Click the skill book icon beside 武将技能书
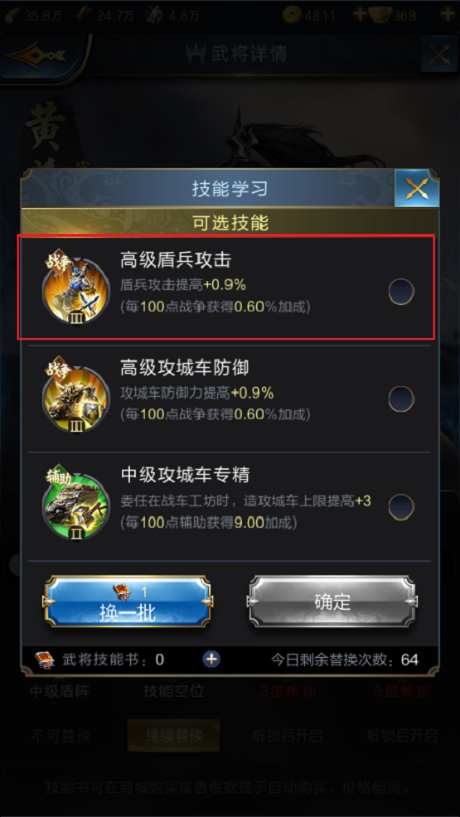This screenshot has width=460, height=817. (45, 660)
